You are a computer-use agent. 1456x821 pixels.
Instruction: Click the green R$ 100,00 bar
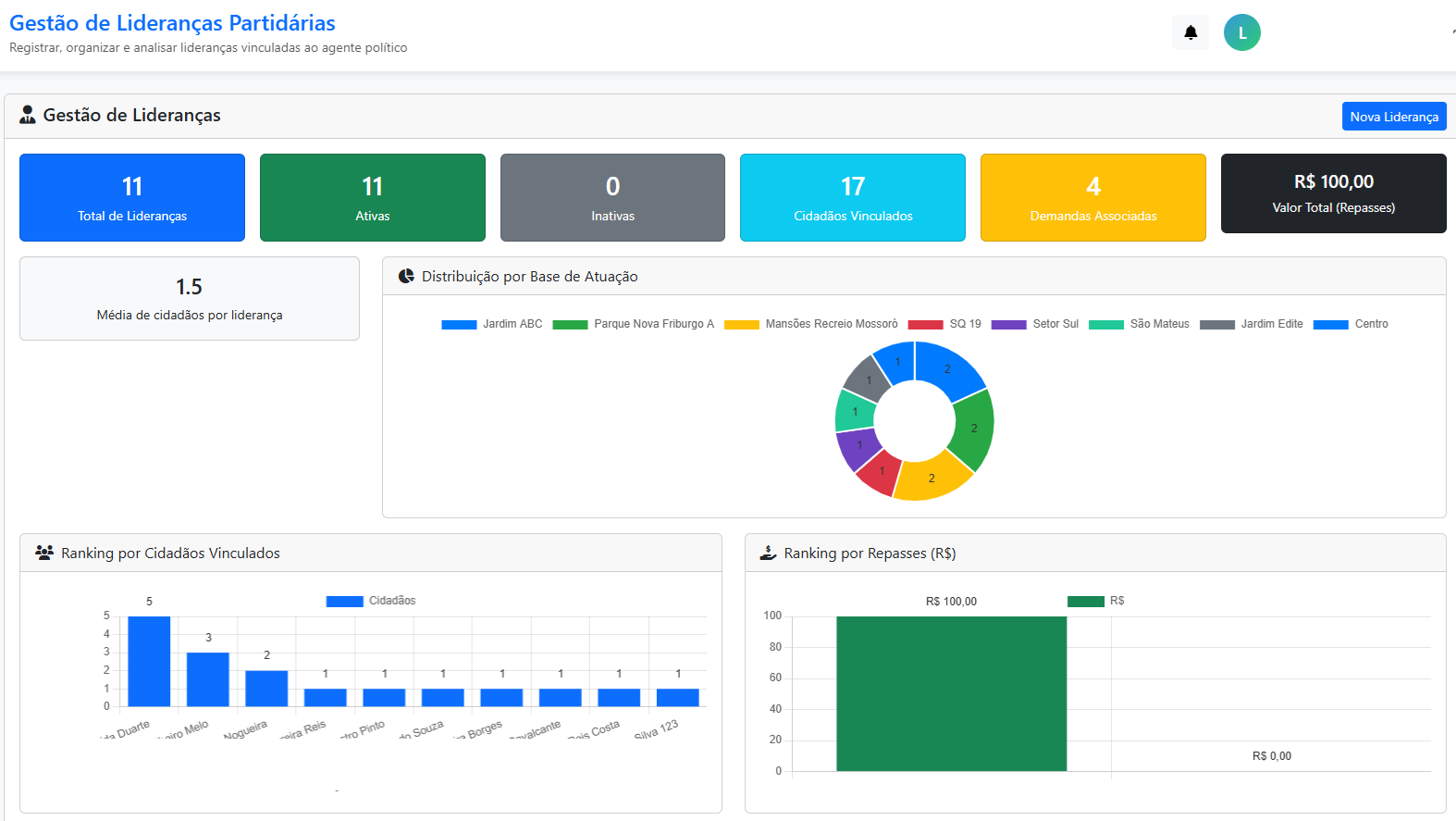pyautogui.click(x=951, y=693)
